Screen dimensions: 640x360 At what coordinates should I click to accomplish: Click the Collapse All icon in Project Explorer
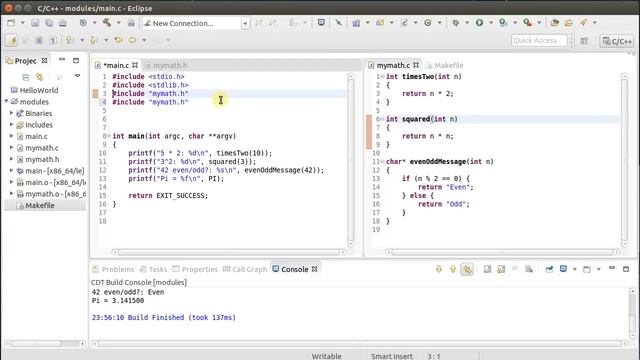pos(26,77)
